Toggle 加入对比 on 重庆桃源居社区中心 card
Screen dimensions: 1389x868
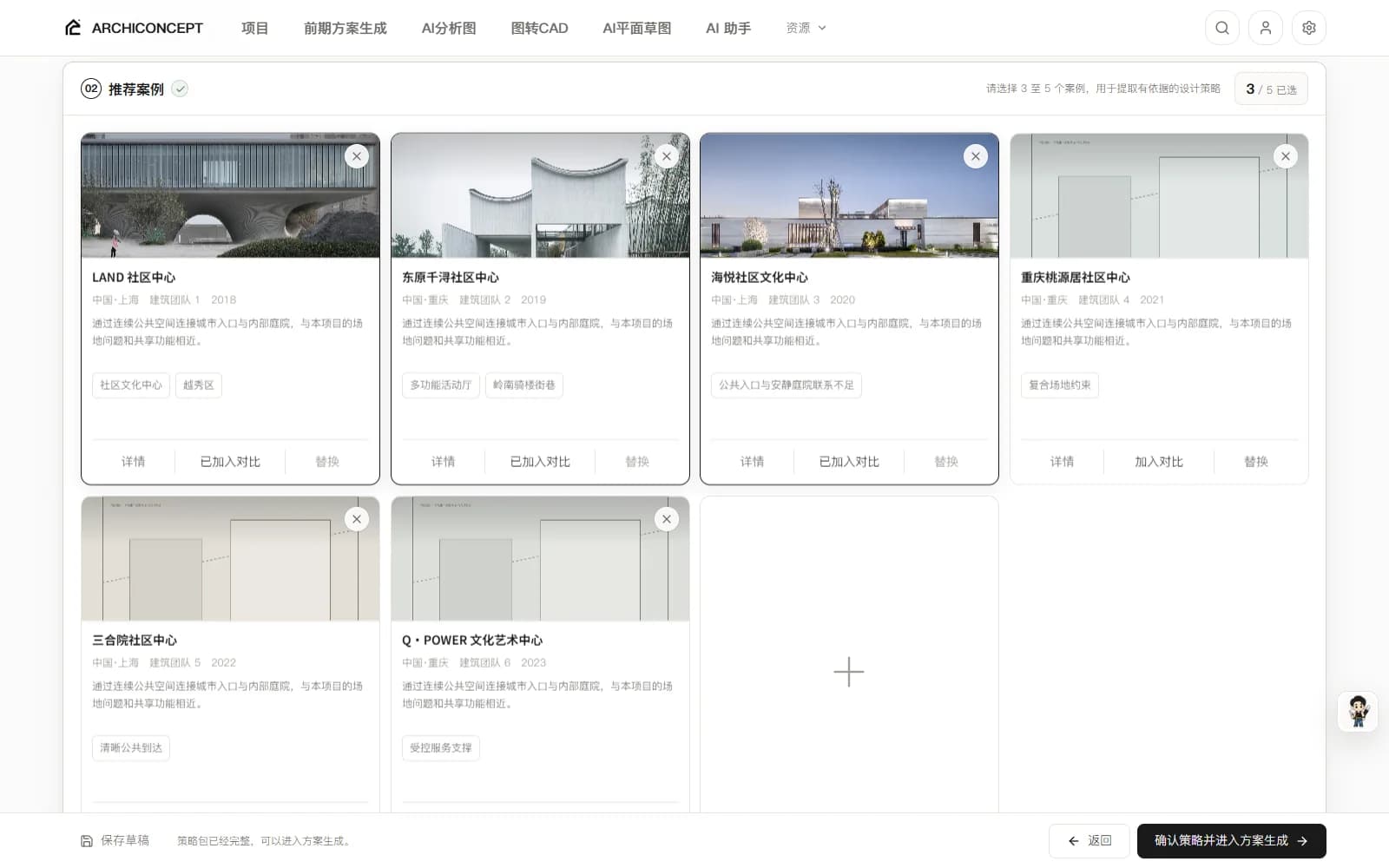(x=1159, y=462)
